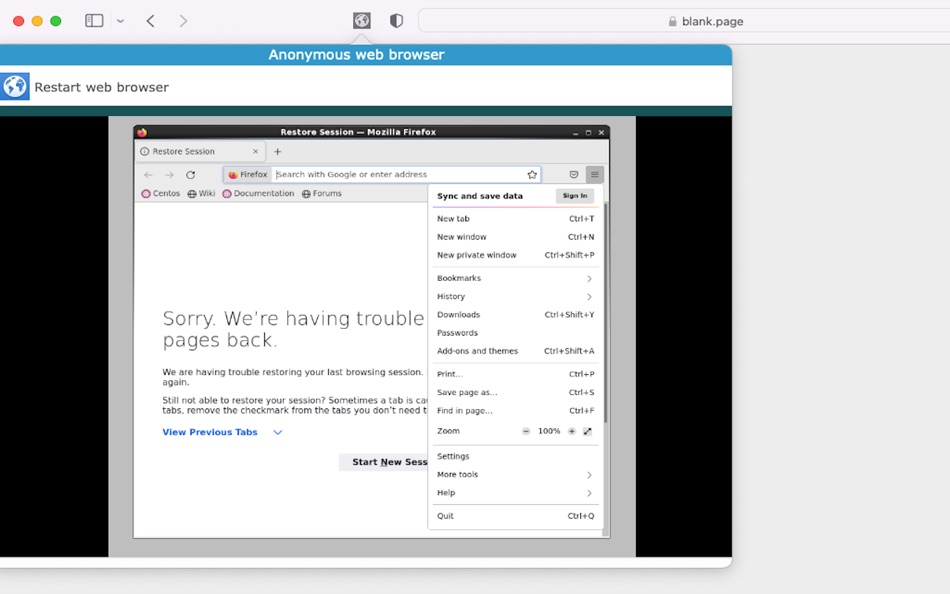The height and width of the screenshot is (594, 950).
Task: Go forward with Safari forward arrow
Action: 183,21
